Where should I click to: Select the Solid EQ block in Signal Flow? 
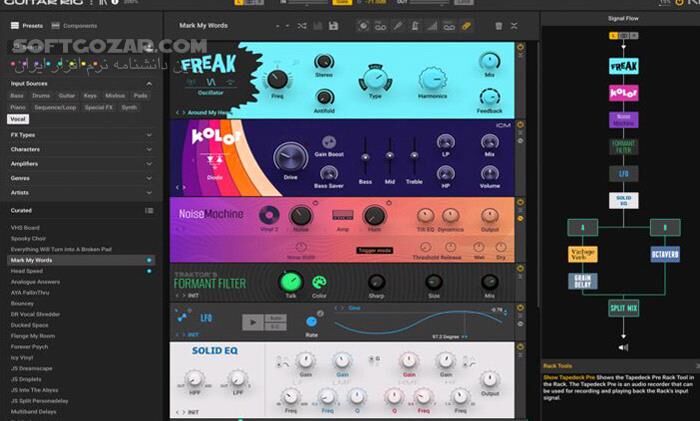[x=624, y=200]
